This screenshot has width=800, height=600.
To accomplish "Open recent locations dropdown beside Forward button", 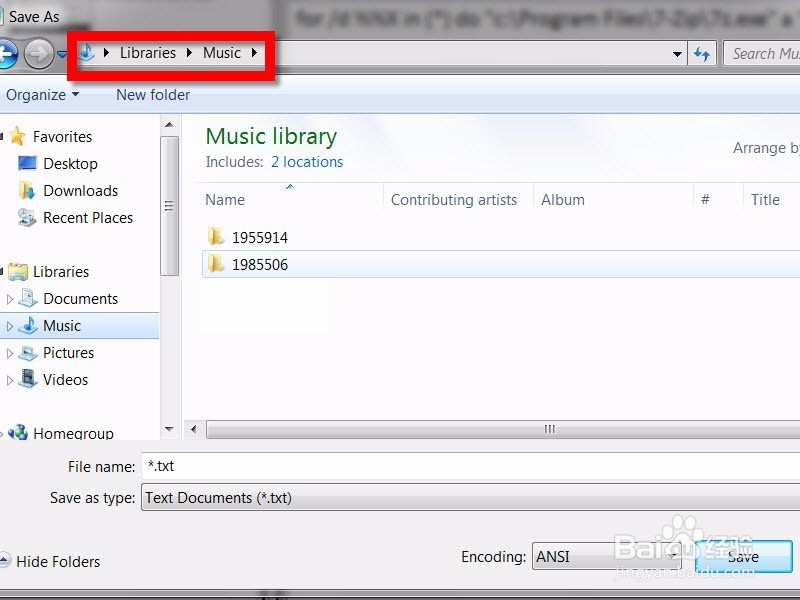I will point(62,54).
